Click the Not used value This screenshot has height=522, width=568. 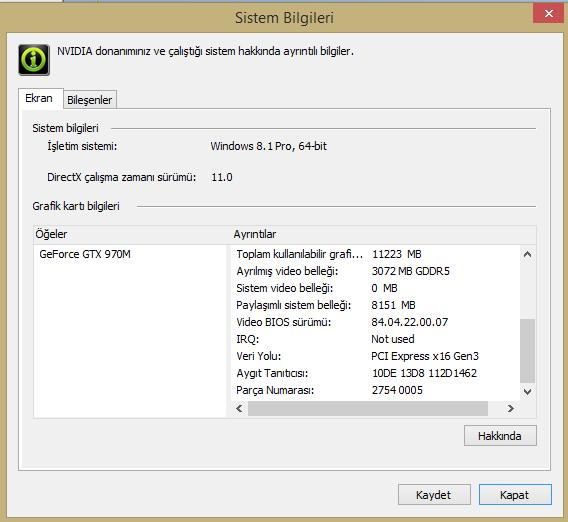click(393, 339)
